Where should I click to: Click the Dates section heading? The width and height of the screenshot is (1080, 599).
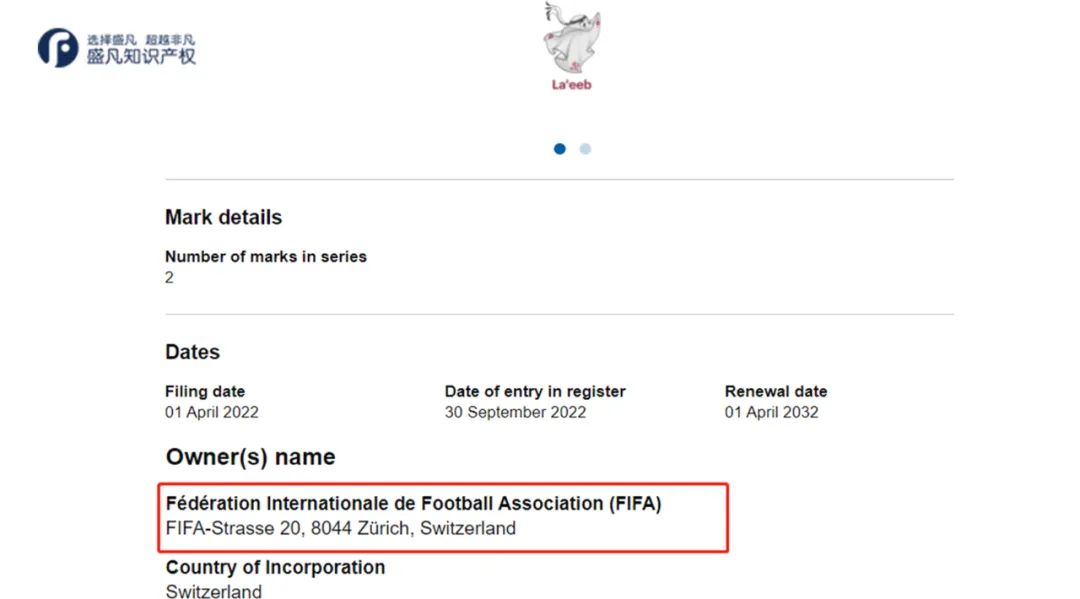point(192,352)
